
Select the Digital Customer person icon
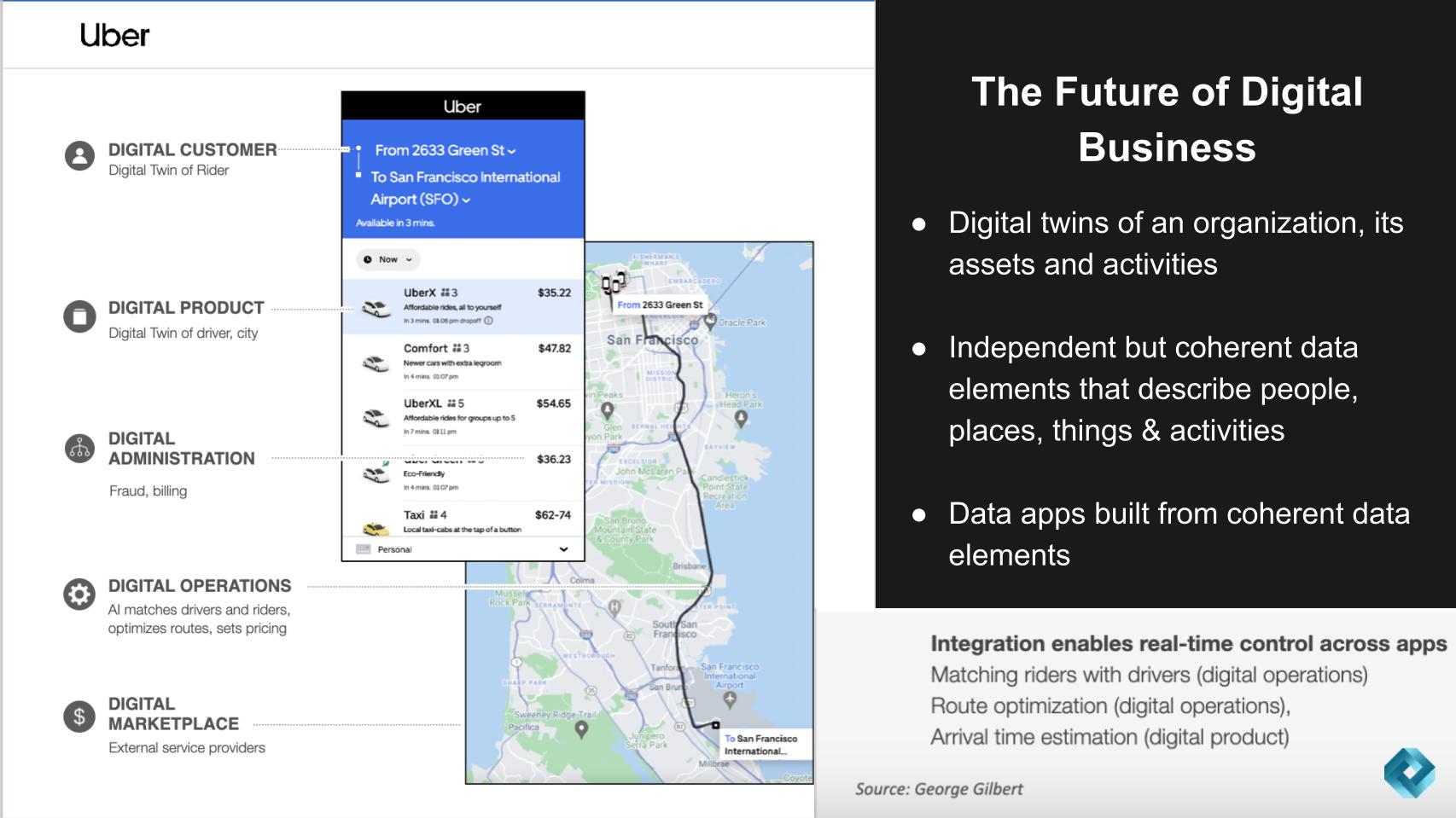point(79,156)
